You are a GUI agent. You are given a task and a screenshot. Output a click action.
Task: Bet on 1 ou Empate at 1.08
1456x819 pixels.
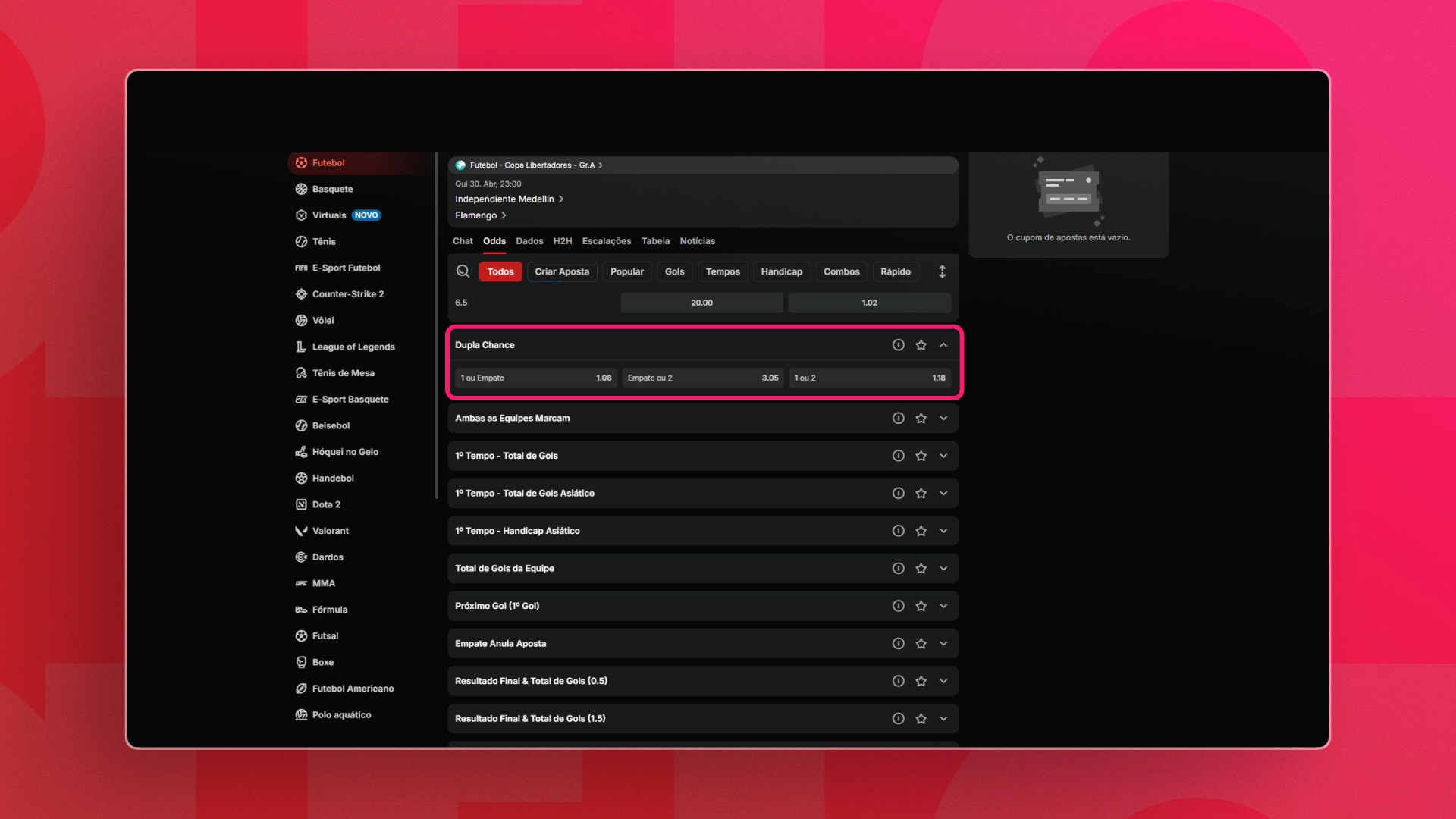click(536, 378)
